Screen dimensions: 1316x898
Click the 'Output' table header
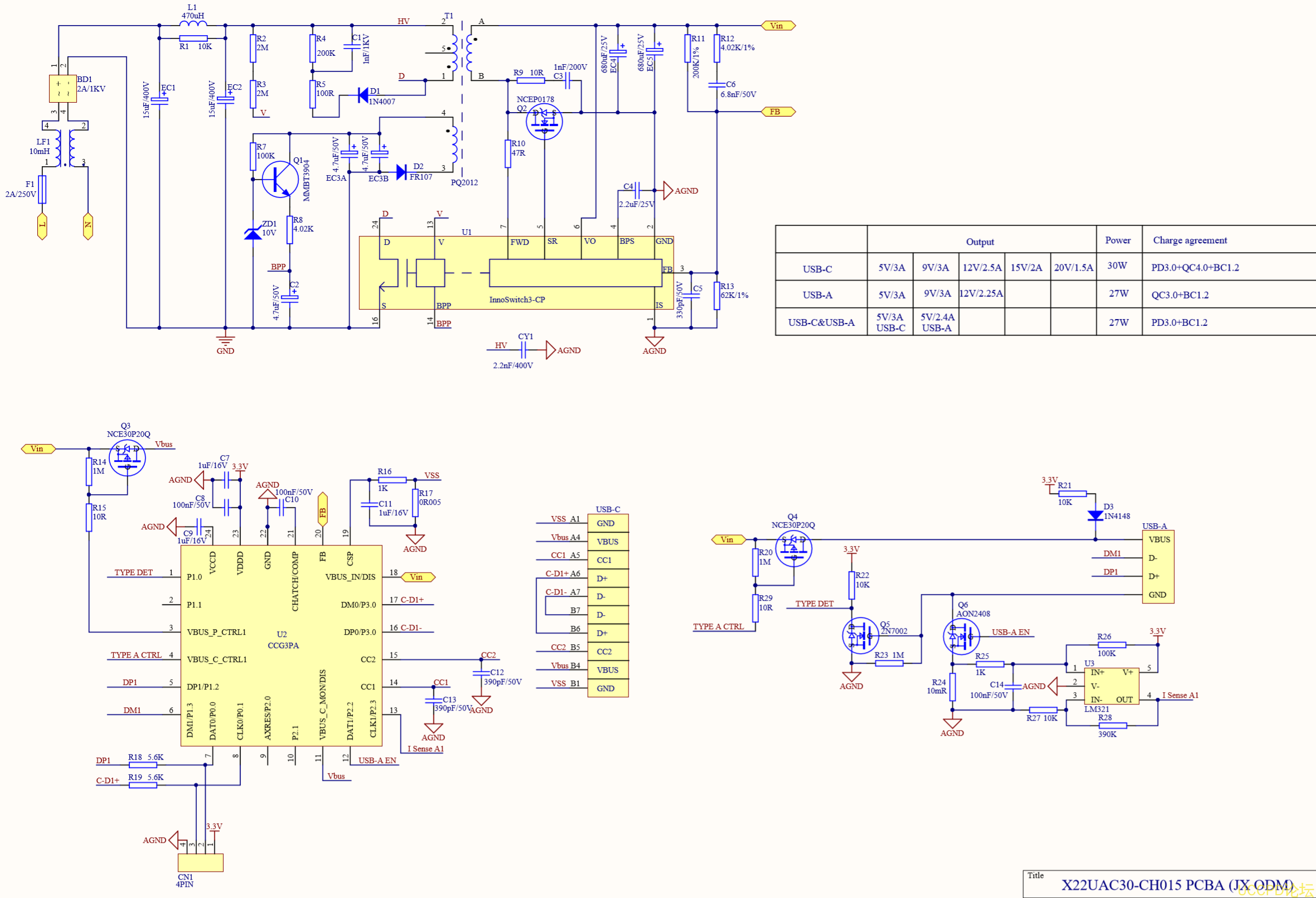click(x=980, y=242)
